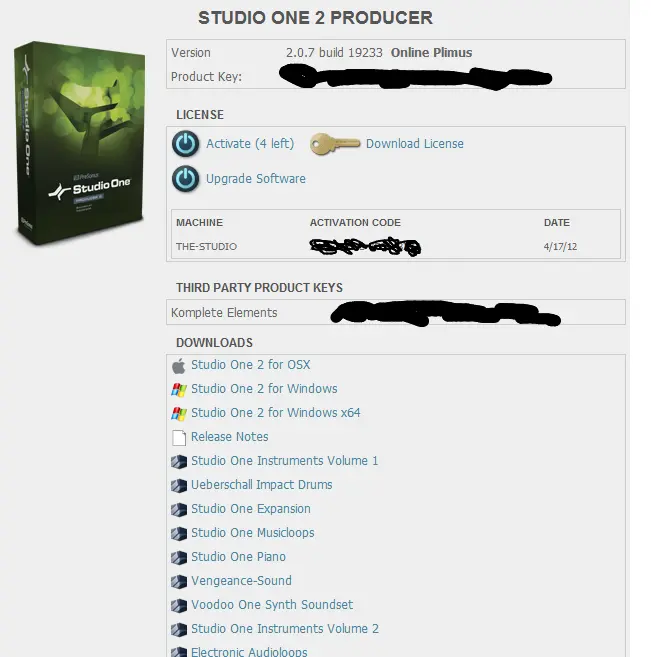Viewport: 651px width, 657px height.
Task: Click the Studio One box art image
Action: [80, 143]
